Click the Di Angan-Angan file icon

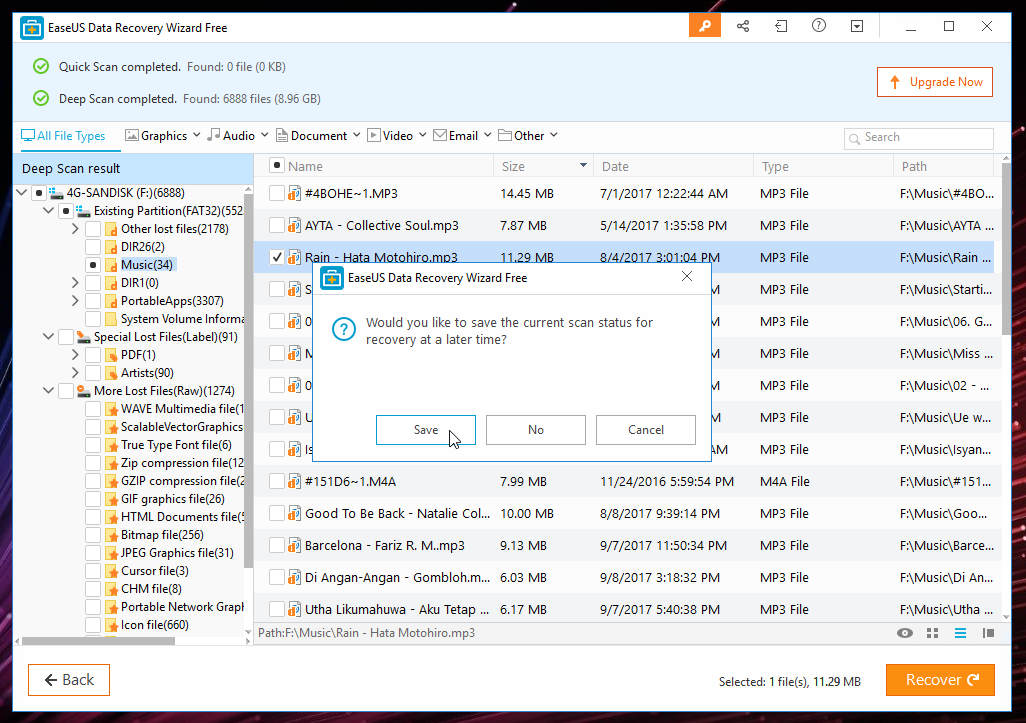click(x=294, y=578)
